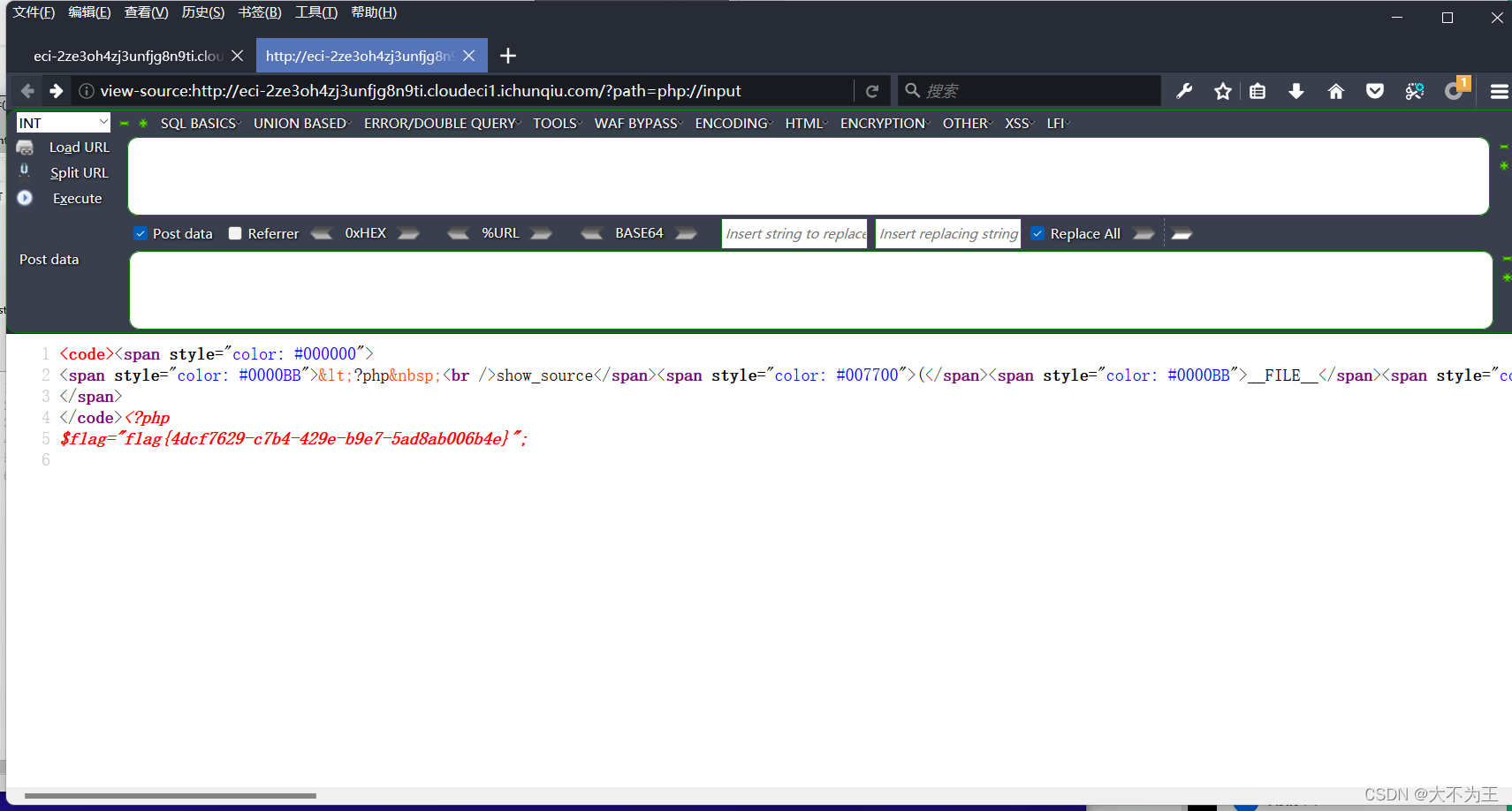The width and height of the screenshot is (1512, 811).
Task: Open the extension icon with badge 1
Action: 1455,89
